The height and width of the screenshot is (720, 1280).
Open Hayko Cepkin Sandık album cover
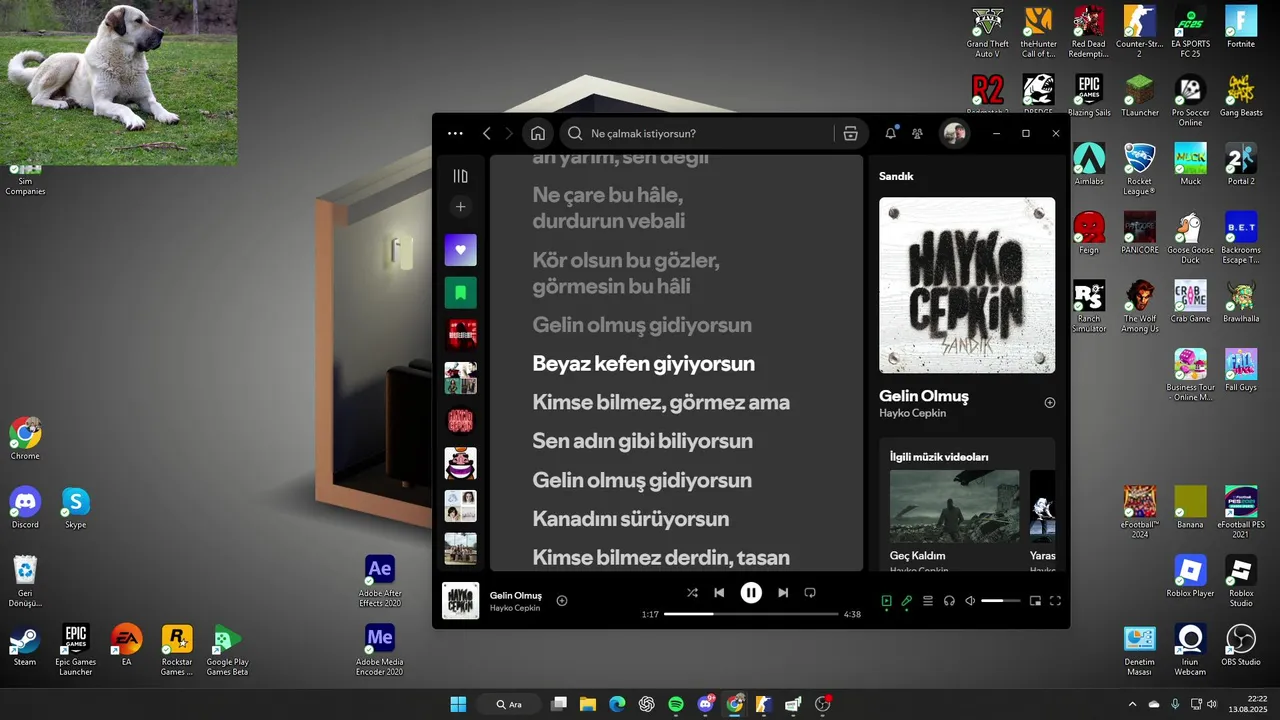pos(967,285)
